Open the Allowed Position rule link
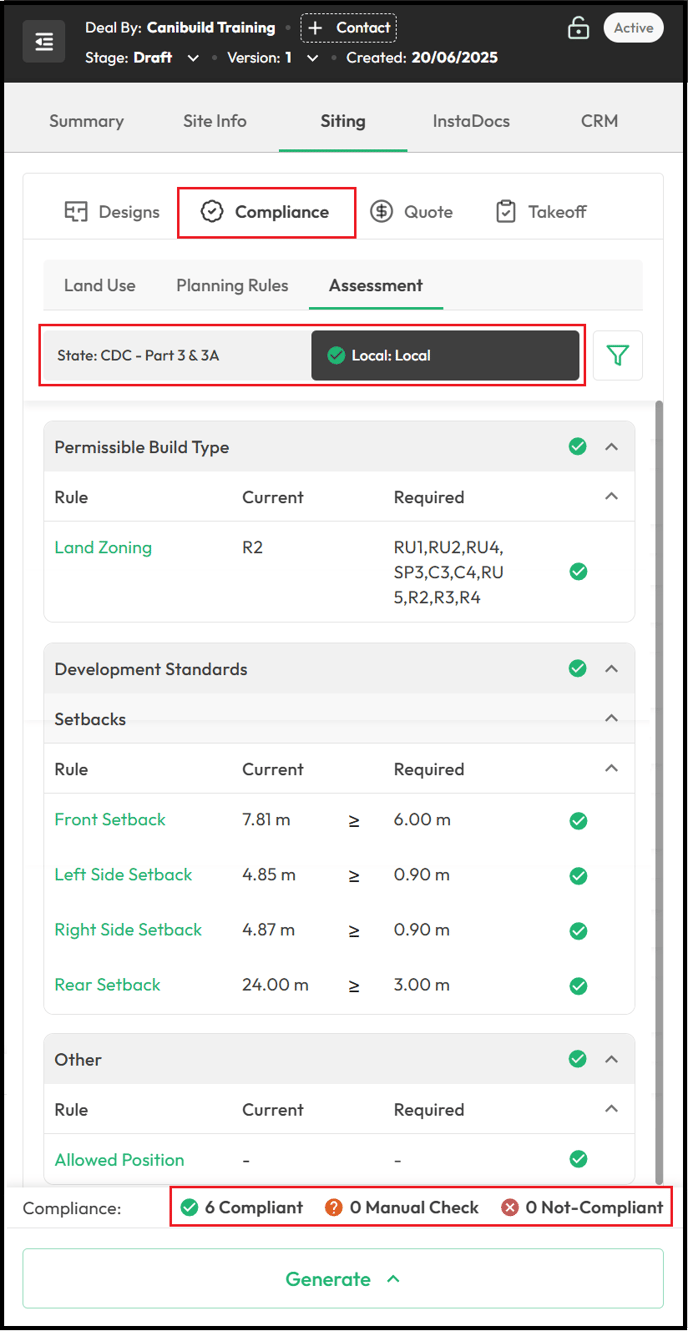 click(x=119, y=1160)
